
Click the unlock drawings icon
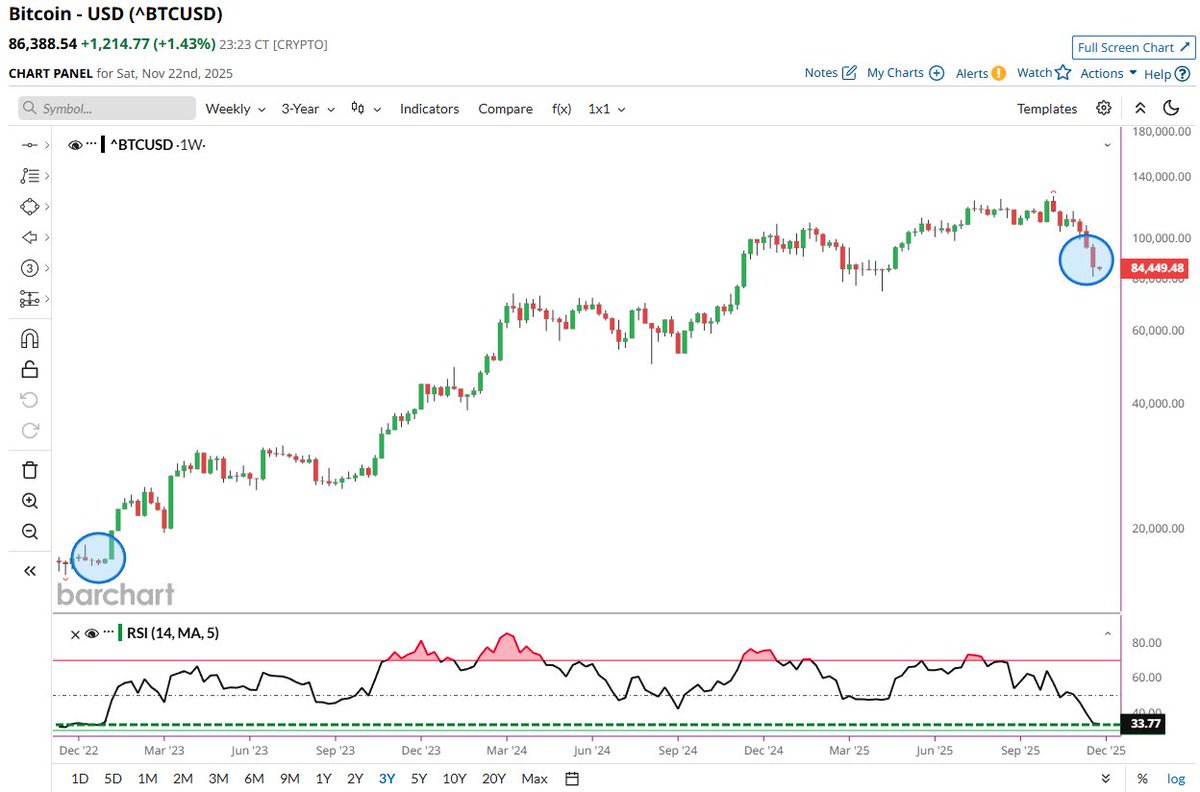tap(29, 368)
